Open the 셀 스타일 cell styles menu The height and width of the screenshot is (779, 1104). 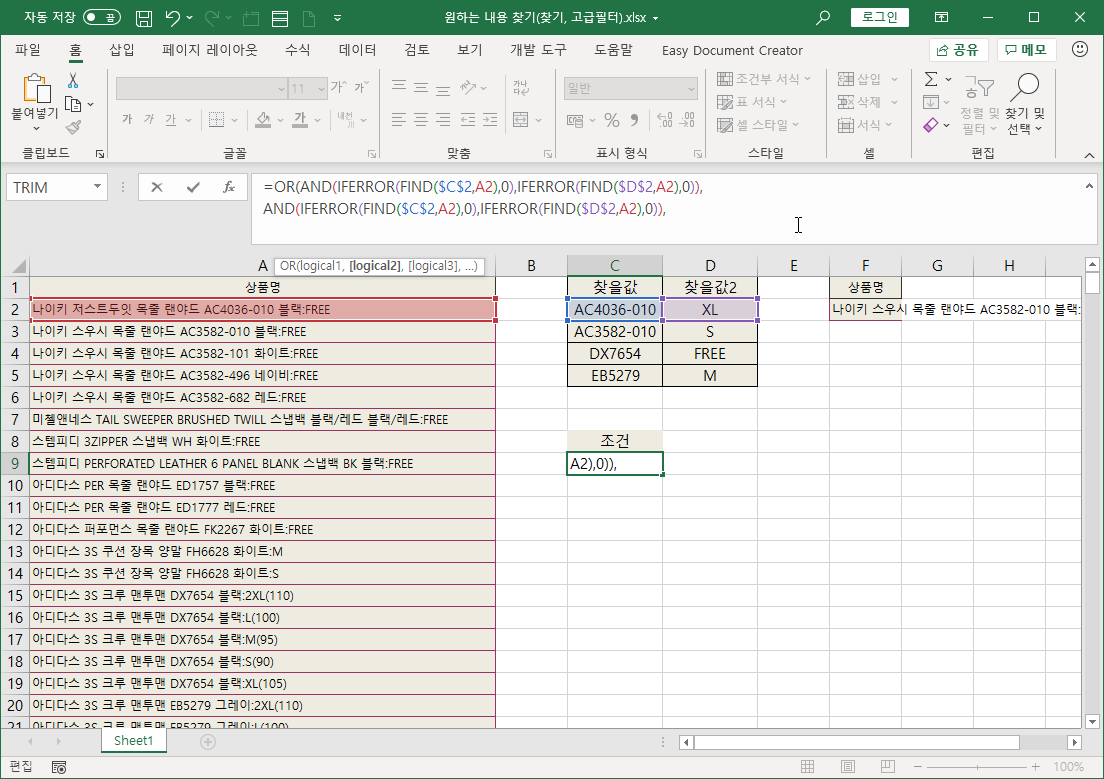point(758,125)
